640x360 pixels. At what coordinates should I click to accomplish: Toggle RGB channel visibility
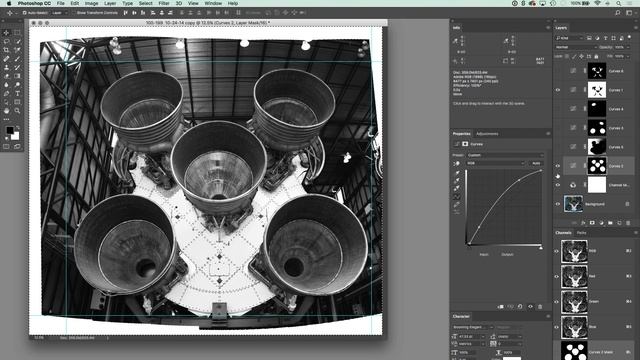click(x=557, y=251)
